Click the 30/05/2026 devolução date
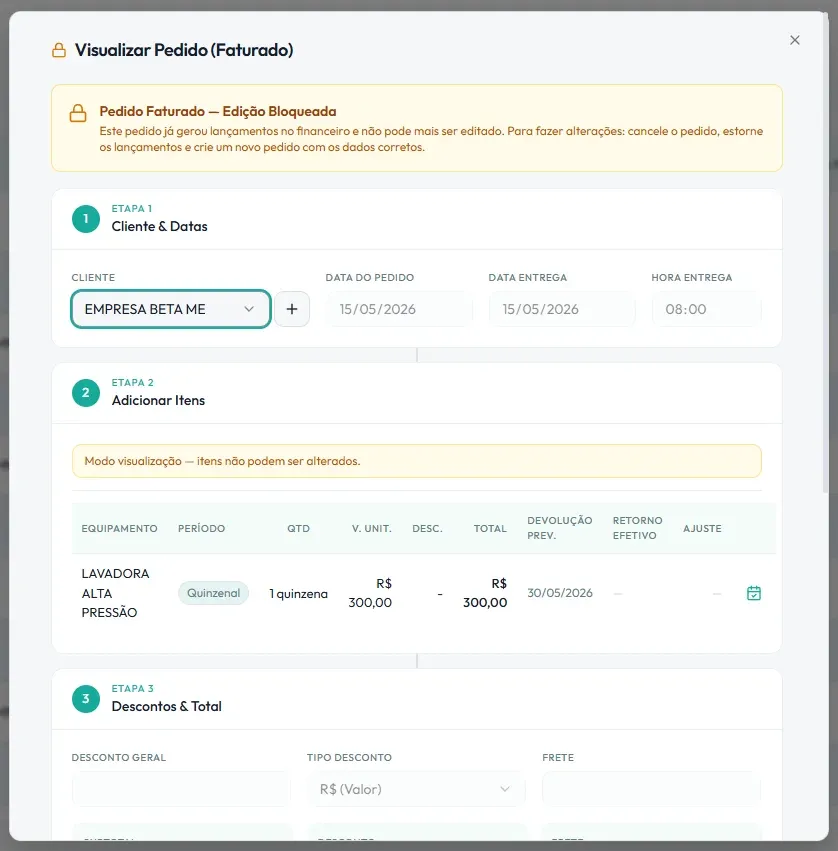The height and width of the screenshot is (851, 838). 560,593
